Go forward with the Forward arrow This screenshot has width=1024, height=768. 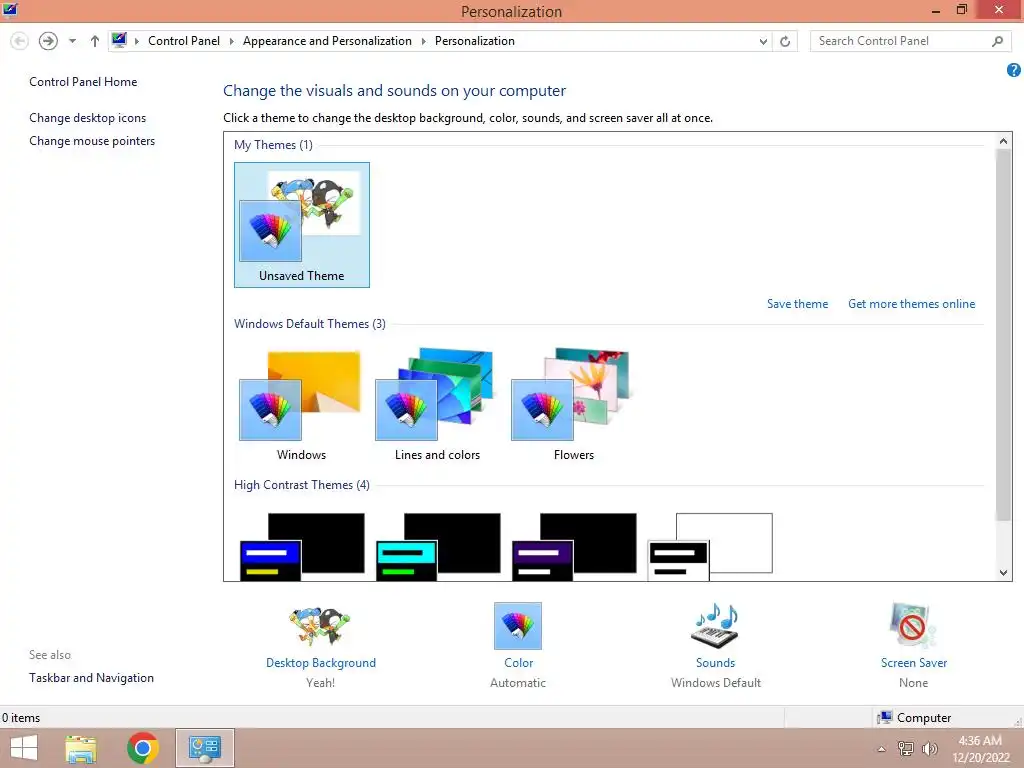pos(48,41)
